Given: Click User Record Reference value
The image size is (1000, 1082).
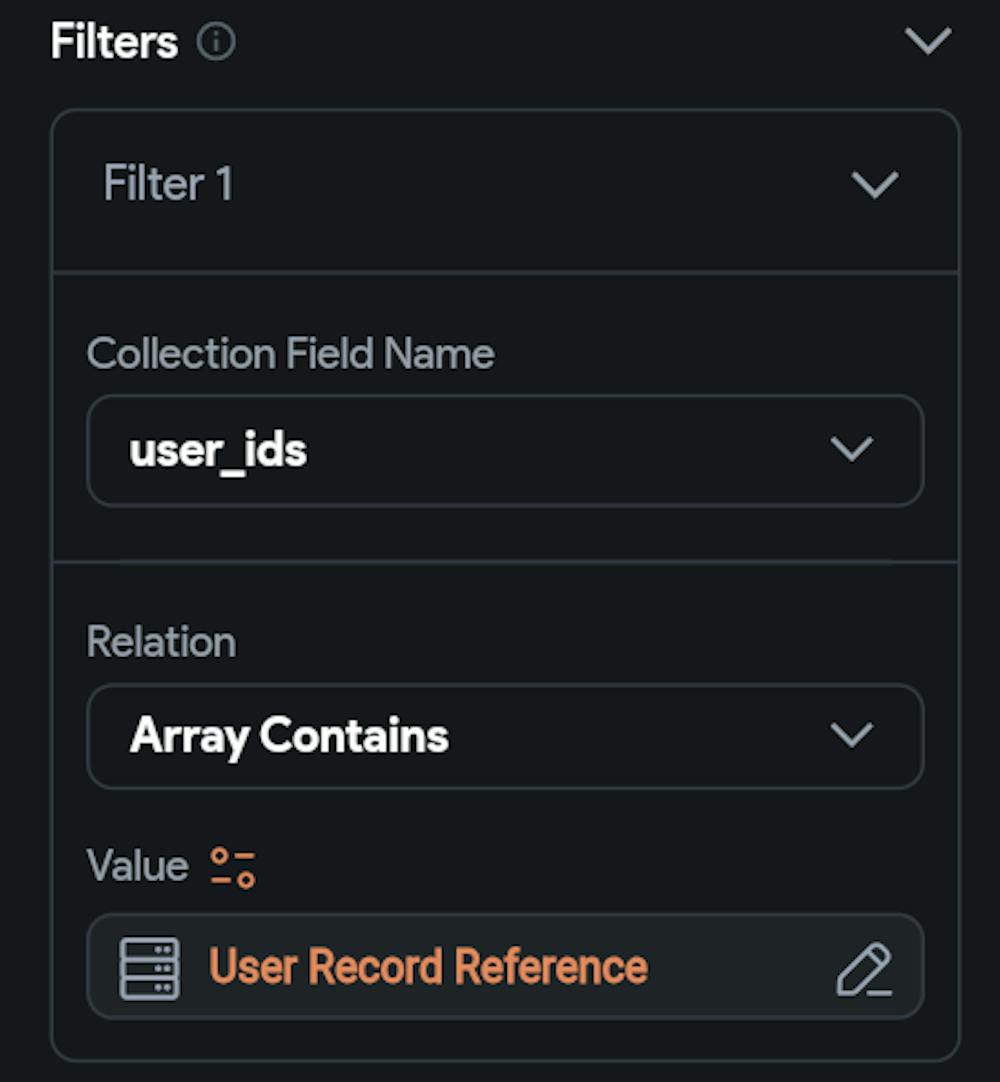Looking at the screenshot, I should [x=430, y=967].
